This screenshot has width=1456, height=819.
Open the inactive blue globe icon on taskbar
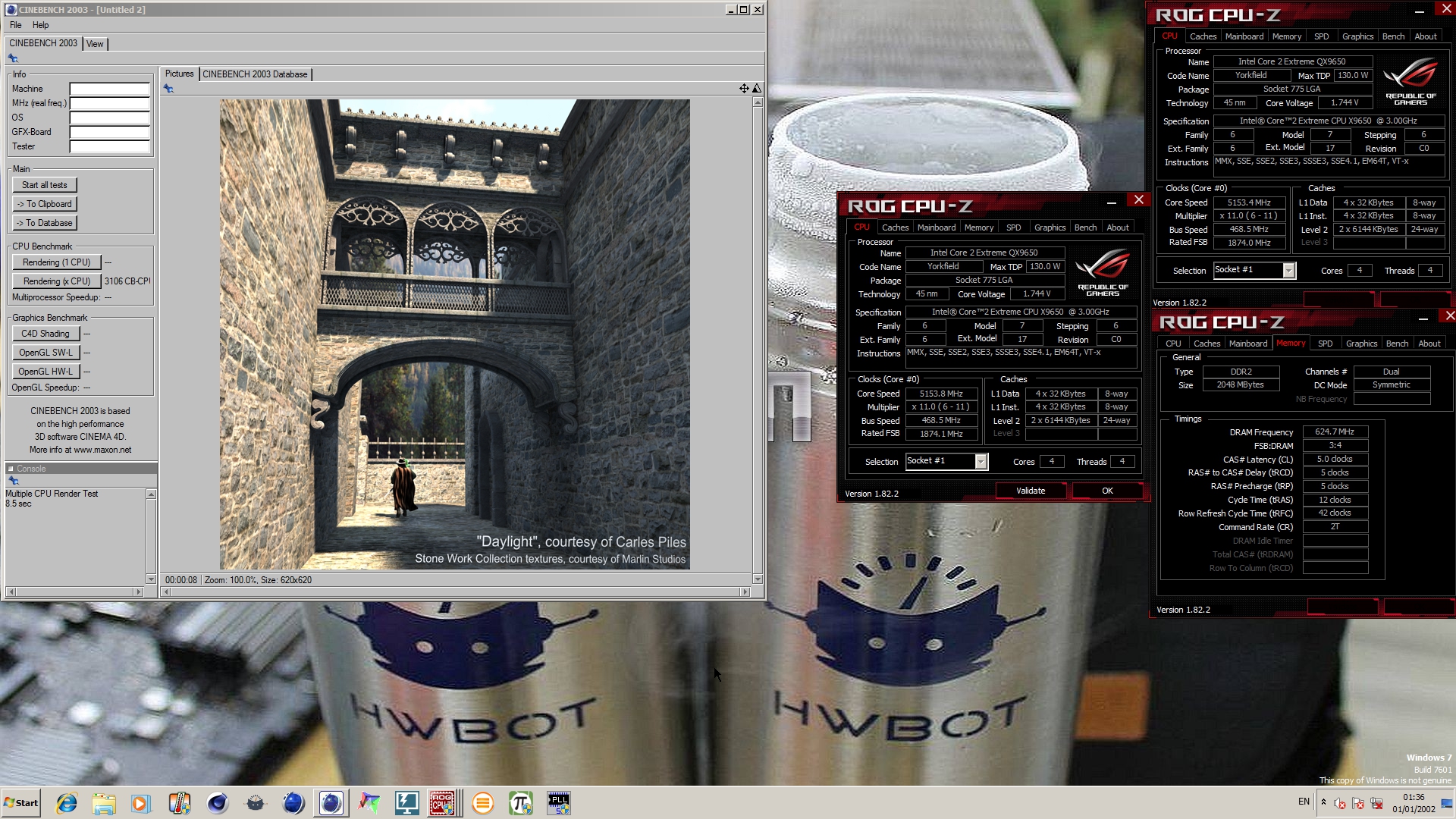[293, 803]
